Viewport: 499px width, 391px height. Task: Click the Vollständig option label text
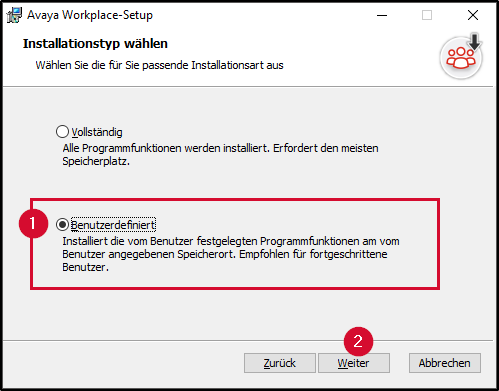coord(97,132)
